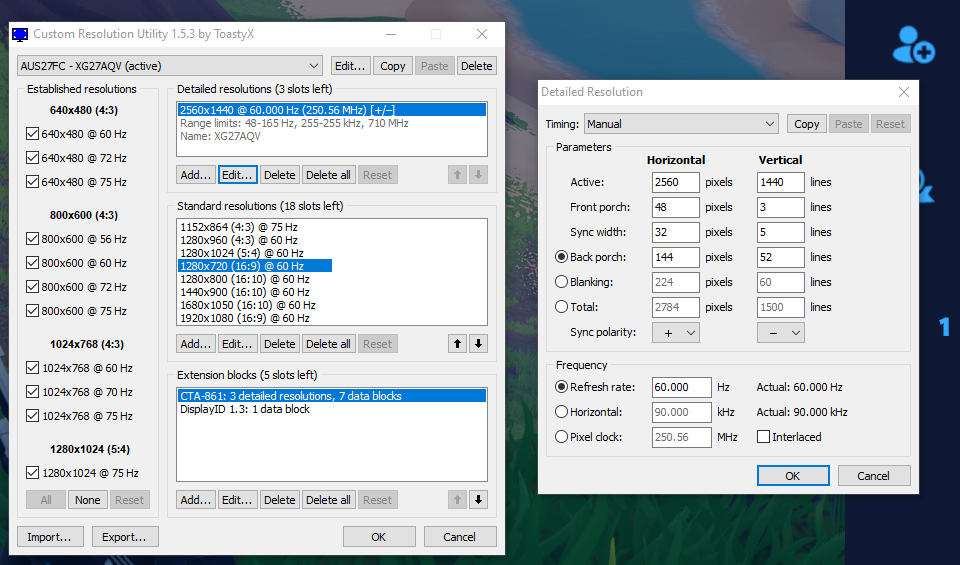Click the horizontal Front porch field

(x=676, y=208)
